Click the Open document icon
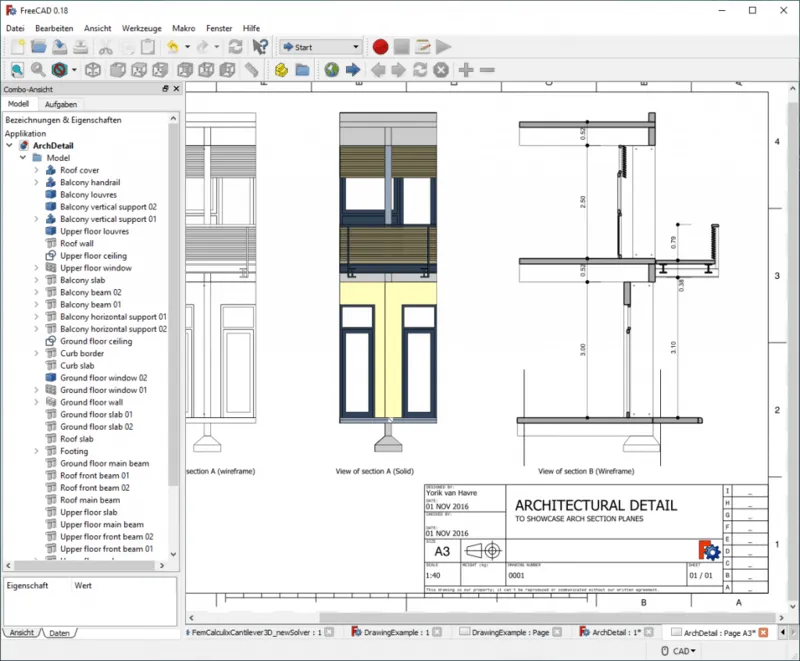 (x=40, y=46)
